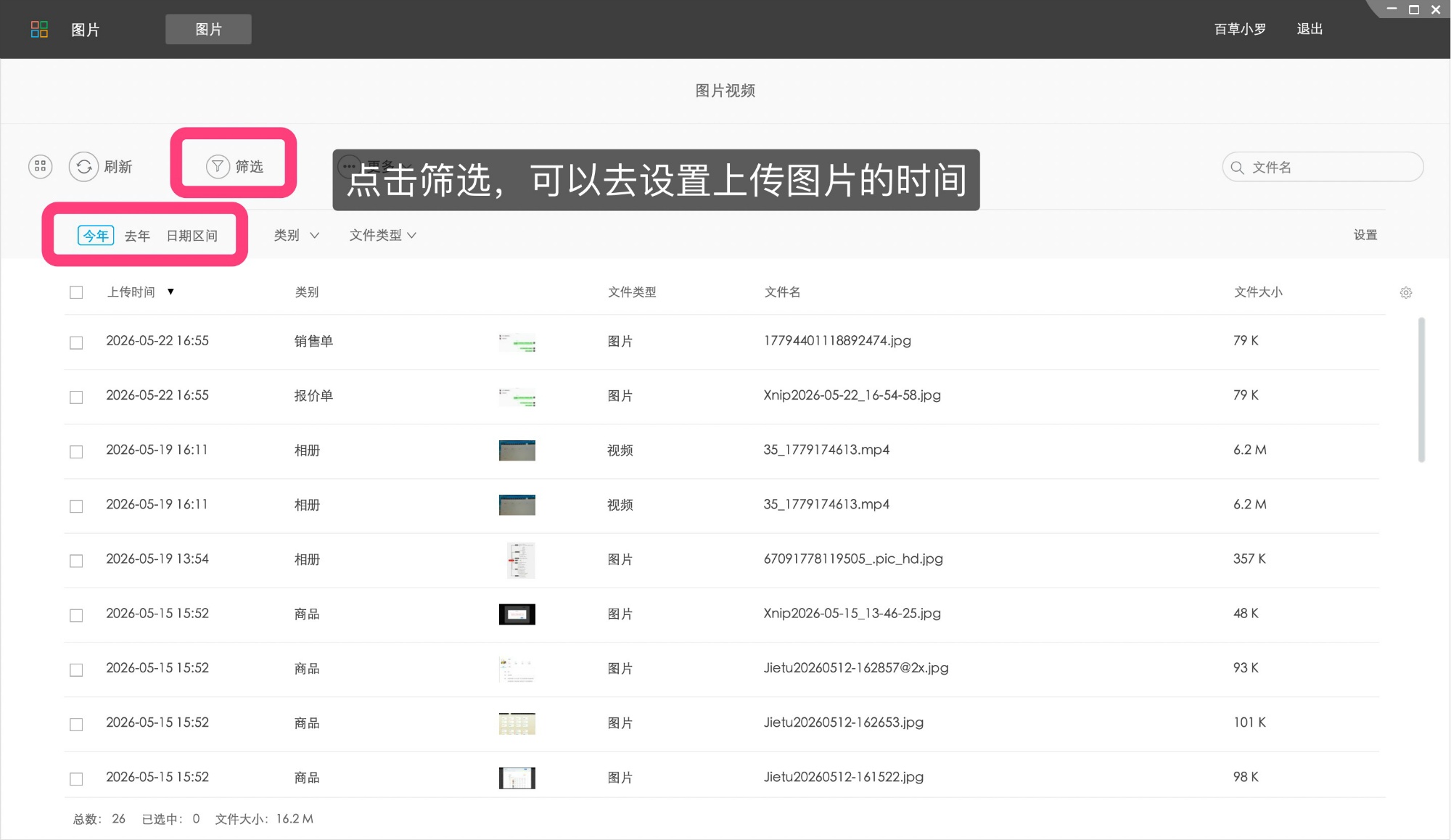Click the 总数: 26 status entry

coord(99,819)
